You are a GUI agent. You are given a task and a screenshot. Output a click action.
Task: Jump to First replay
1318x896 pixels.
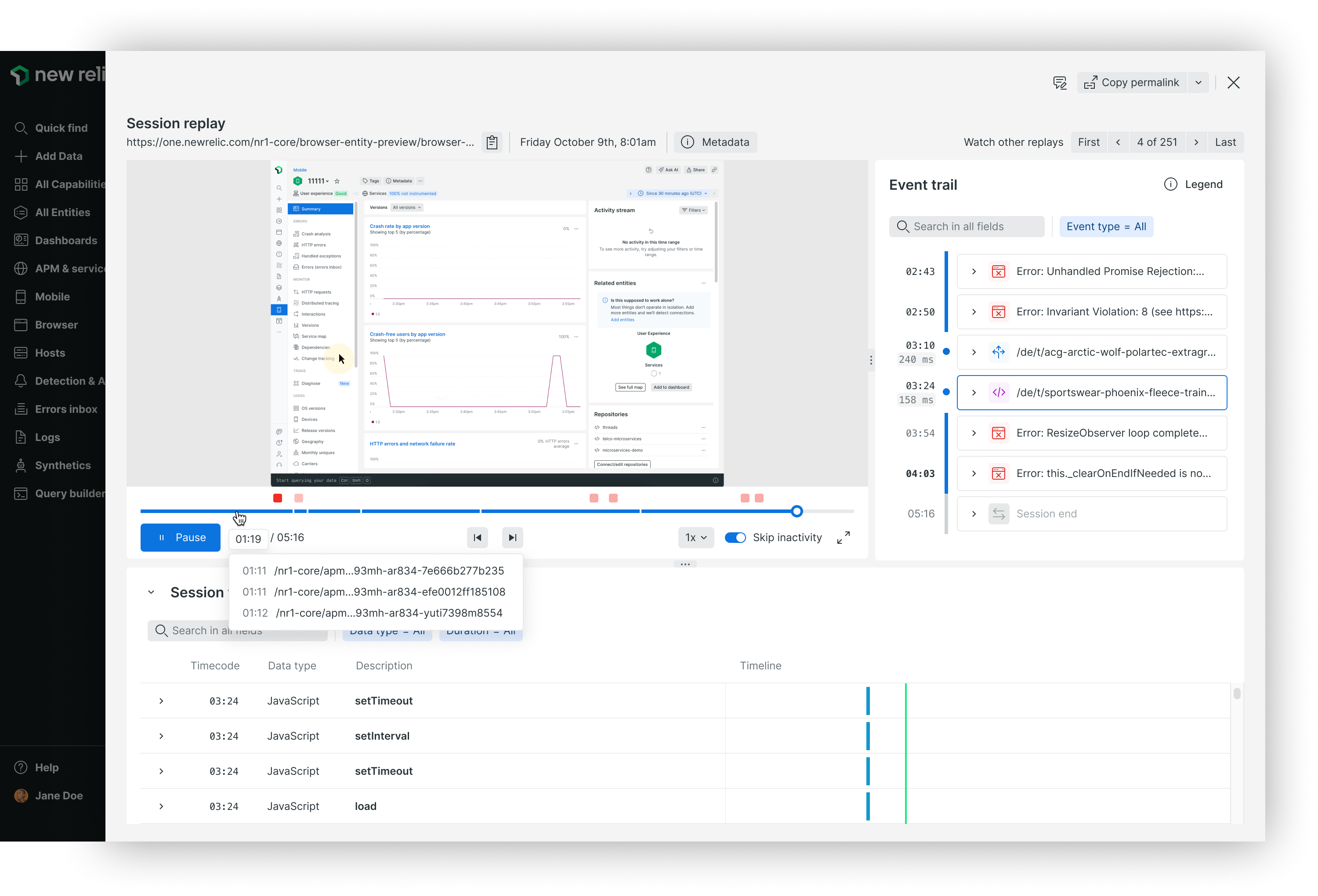(1088, 142)
